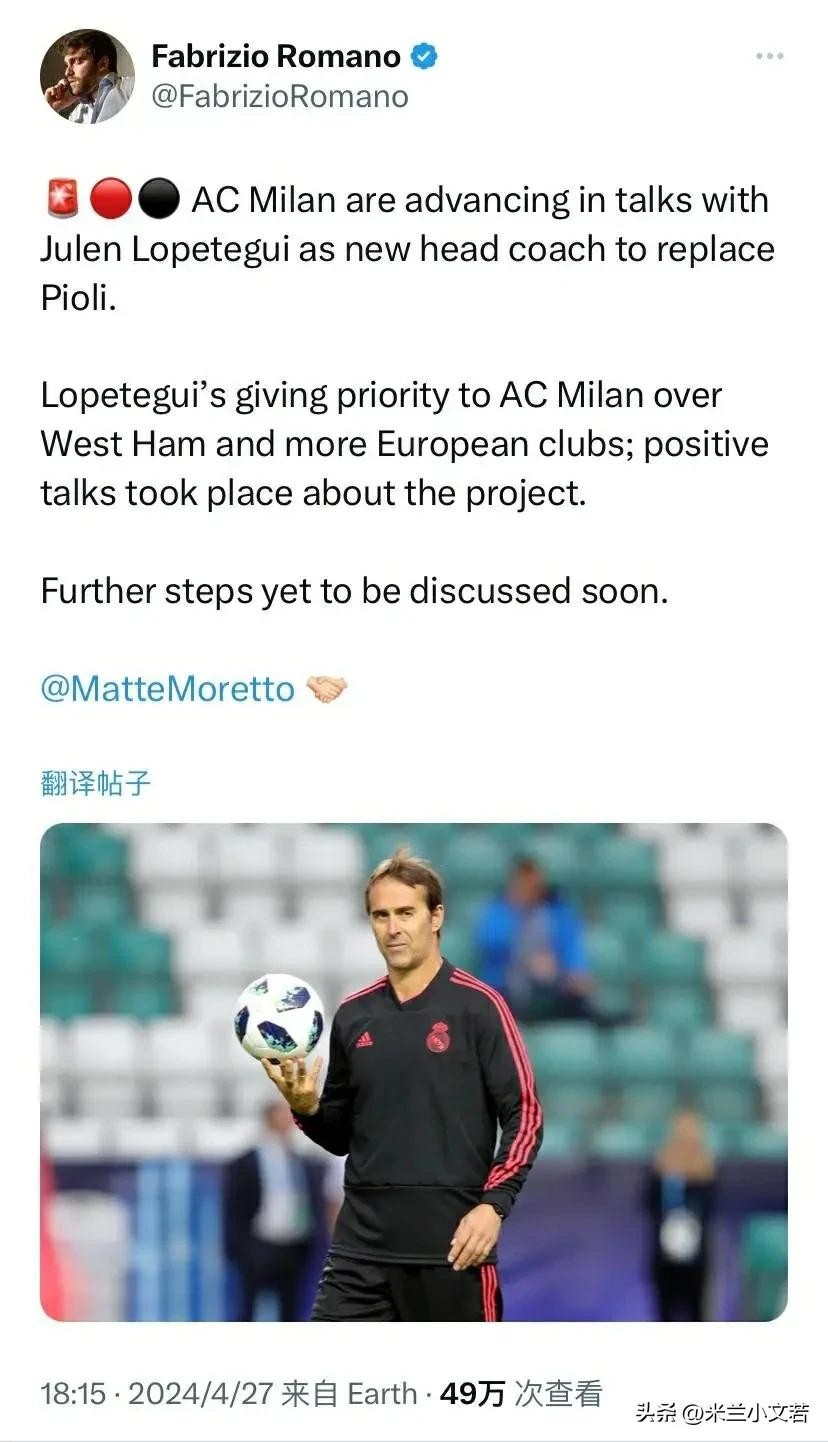Open the @FabrizioRomano handle
This screenshot has width=828, height=1442.
click(279, 97)
